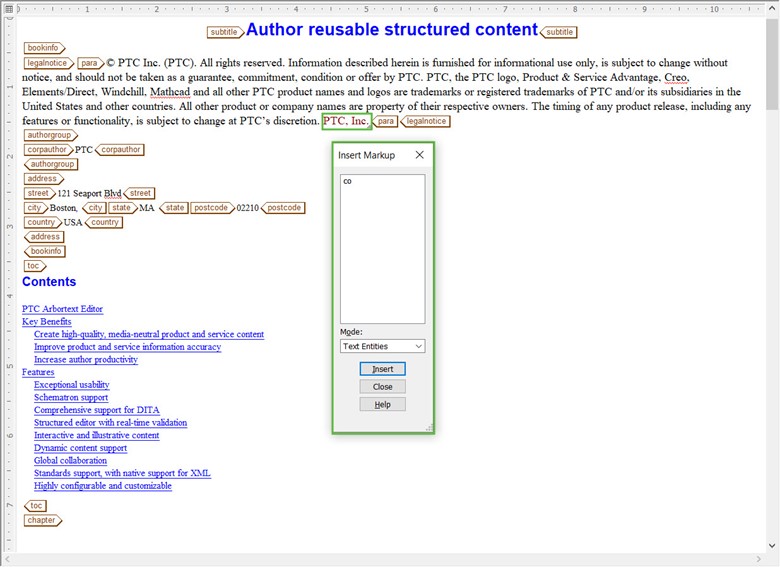The height and width of the screenshot is (567, 780).
Task: Click the Close button in Insert Markup dialog
Action: point(382,387)
